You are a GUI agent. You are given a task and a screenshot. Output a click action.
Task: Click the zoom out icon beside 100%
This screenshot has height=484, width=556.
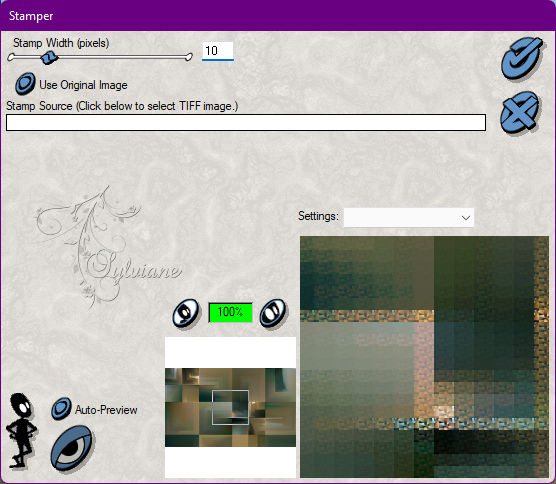[186, 313]
